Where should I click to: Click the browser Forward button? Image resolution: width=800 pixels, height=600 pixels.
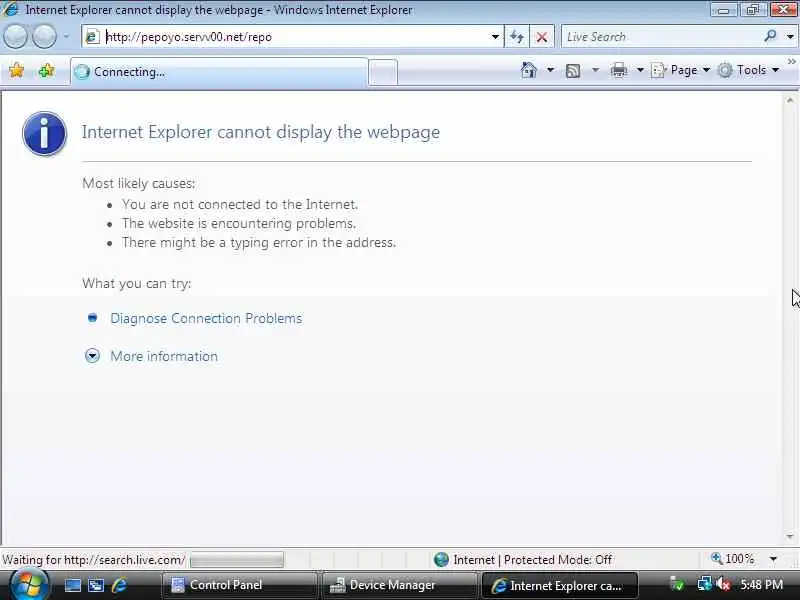coord(45,36)
